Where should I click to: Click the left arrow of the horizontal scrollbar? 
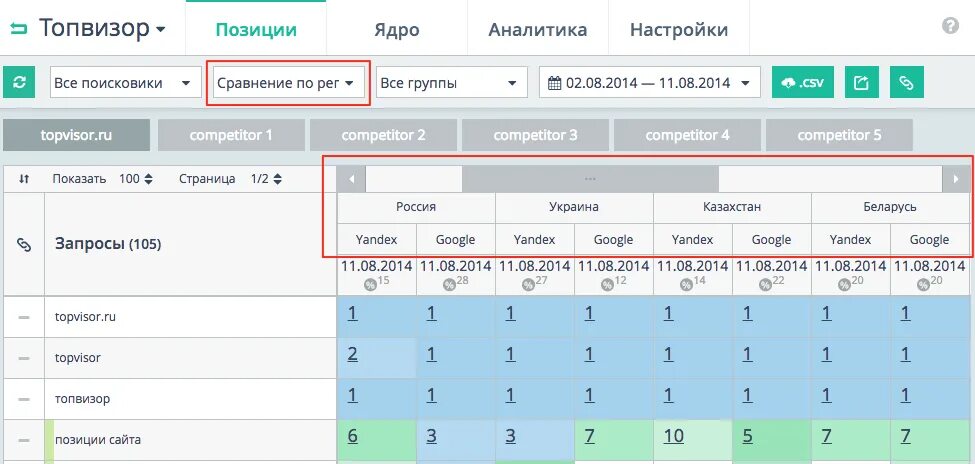[x=351, y=179]
